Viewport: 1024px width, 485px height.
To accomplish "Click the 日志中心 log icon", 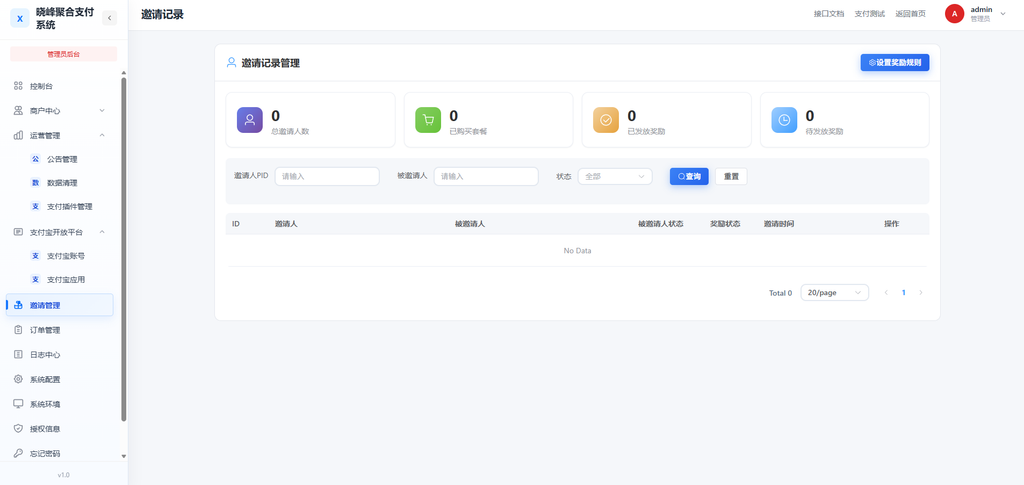I will pos(18,355).
